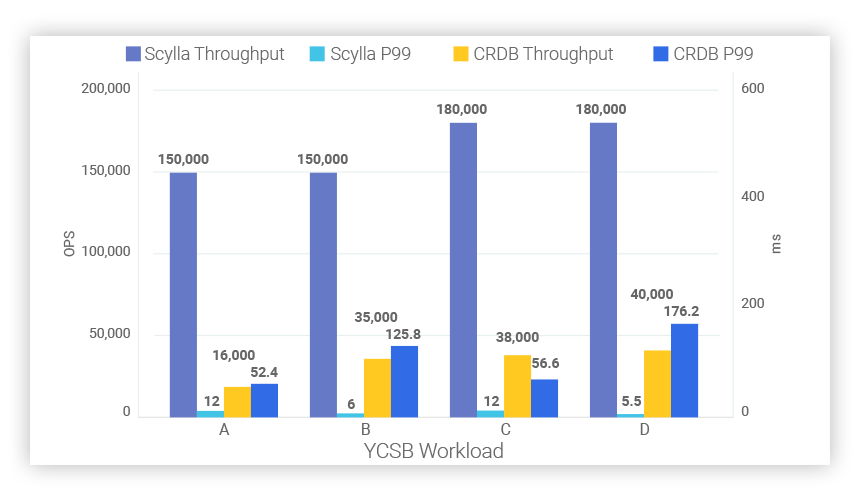Click the 125.8 data label
Image resolution: width=860 pixels, height=500 pixels.
403,334
